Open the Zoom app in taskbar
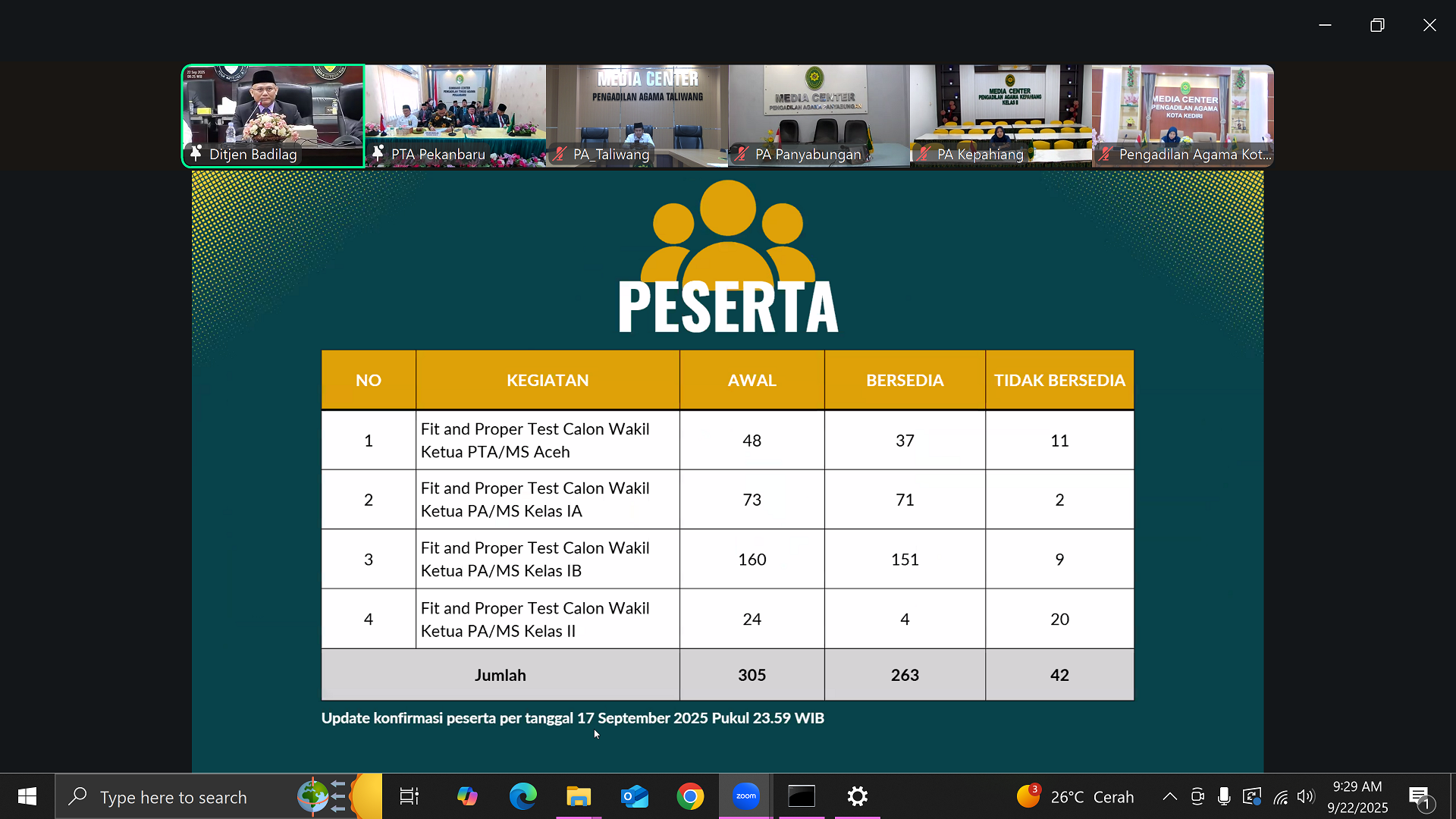The height and width of the screenshot is (819, 1456). pos(745,796)
